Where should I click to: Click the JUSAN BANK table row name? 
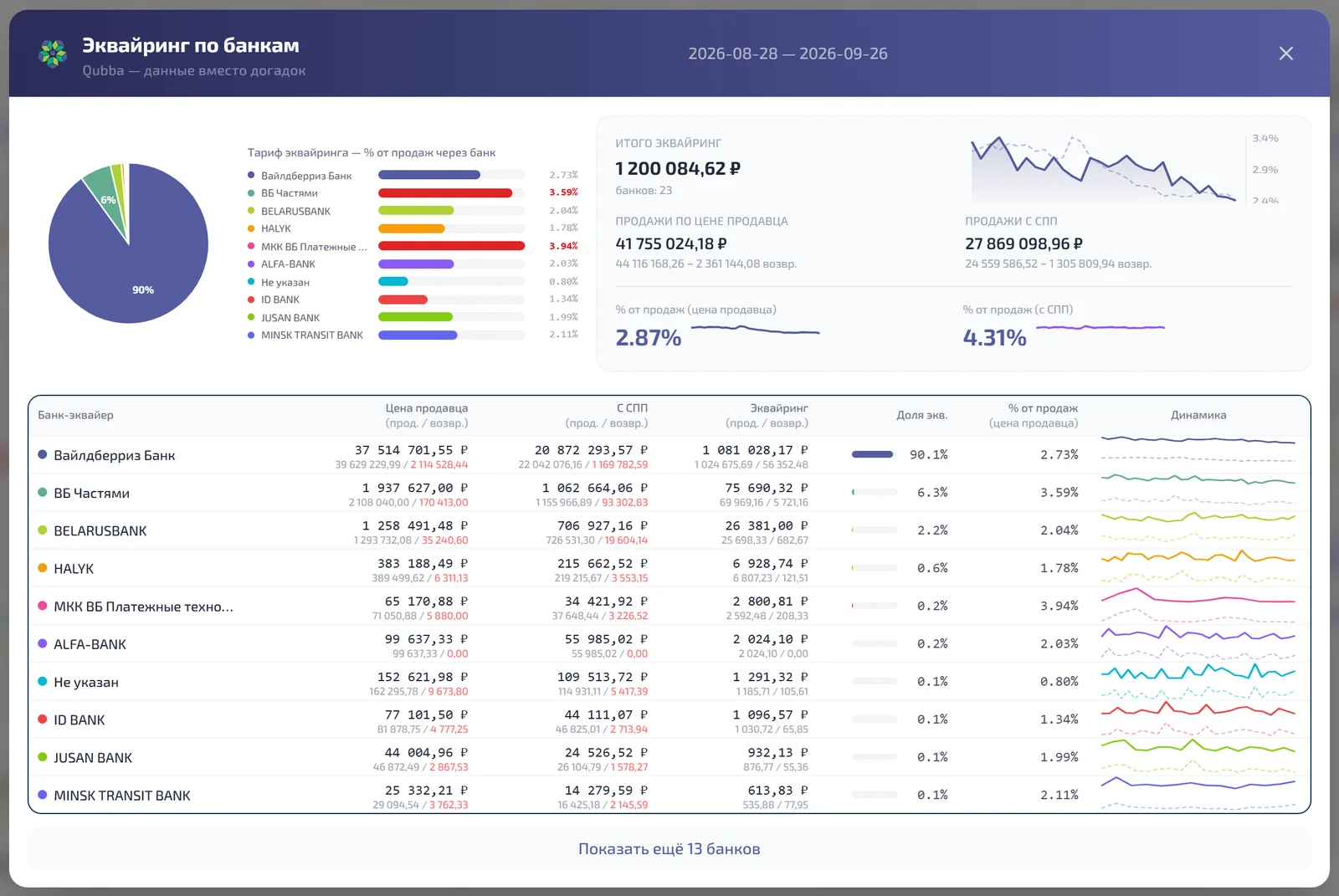tap(93, 757)
